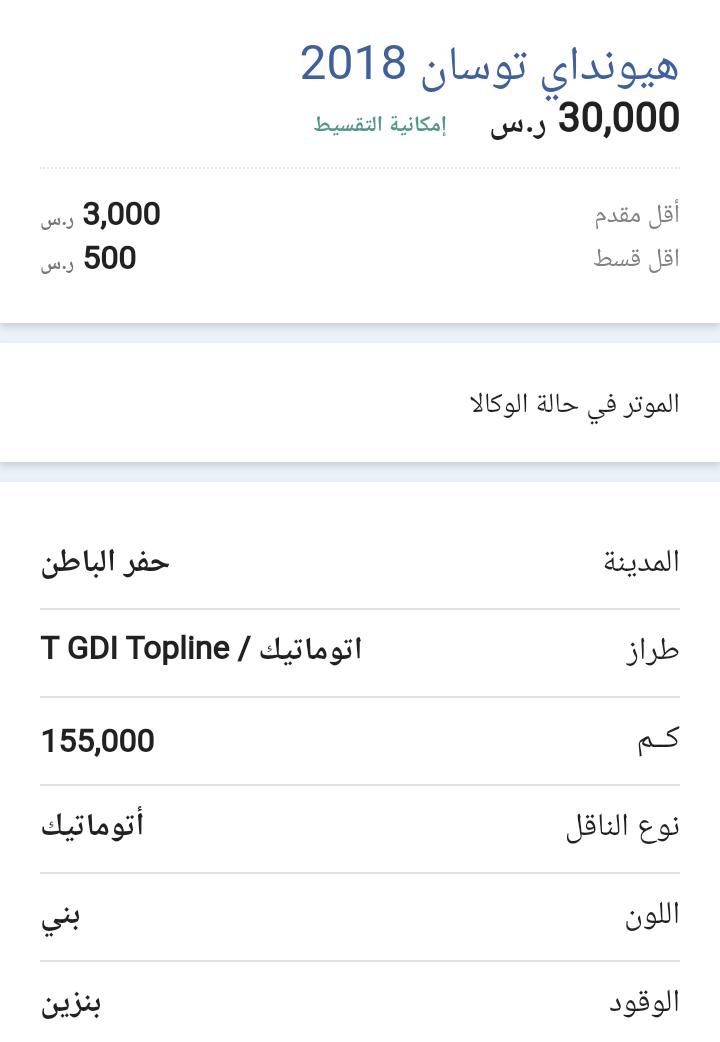The width and height of the screenshot is (720, 1042).
Task: Tap the أتوماتيك transmission value
Action: click(x=92, y=826)
